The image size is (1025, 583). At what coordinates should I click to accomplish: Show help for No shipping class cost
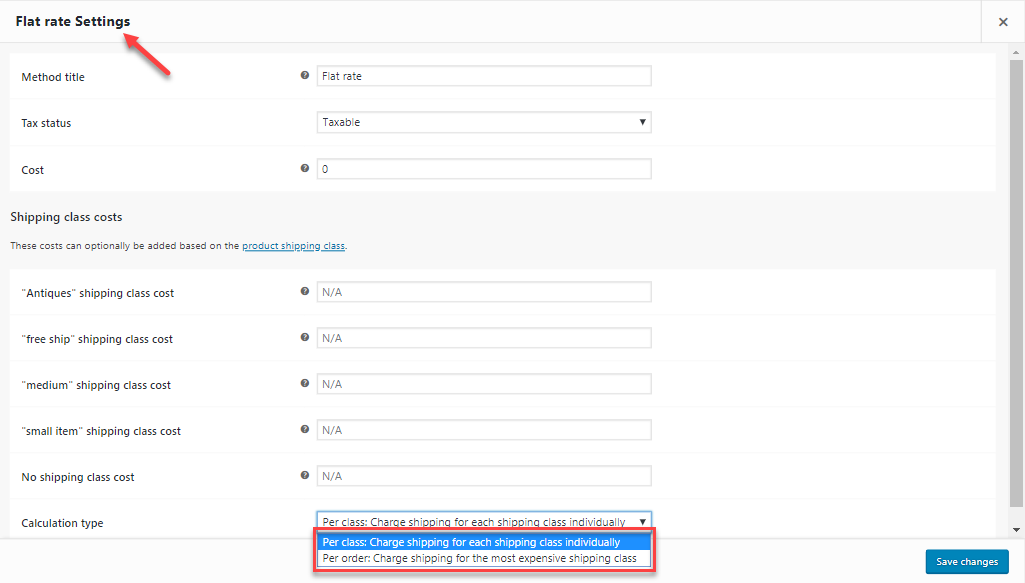[305, 475]
